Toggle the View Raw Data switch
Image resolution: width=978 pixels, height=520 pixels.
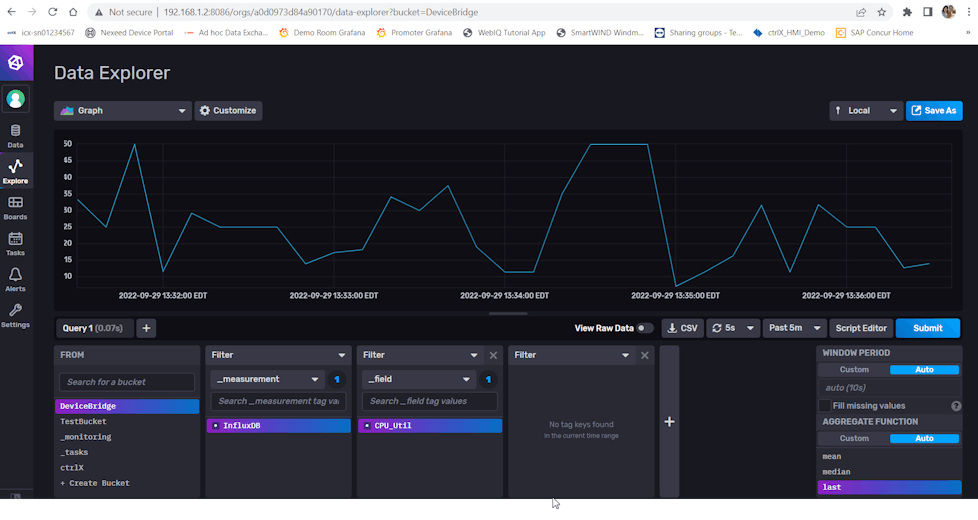click(645, 328)
